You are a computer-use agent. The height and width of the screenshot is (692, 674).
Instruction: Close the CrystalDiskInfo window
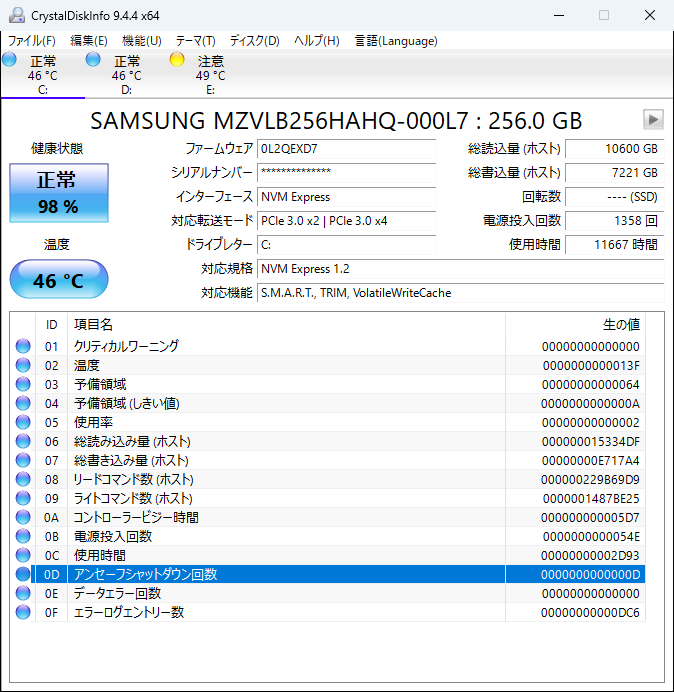(x=650, y=15)
